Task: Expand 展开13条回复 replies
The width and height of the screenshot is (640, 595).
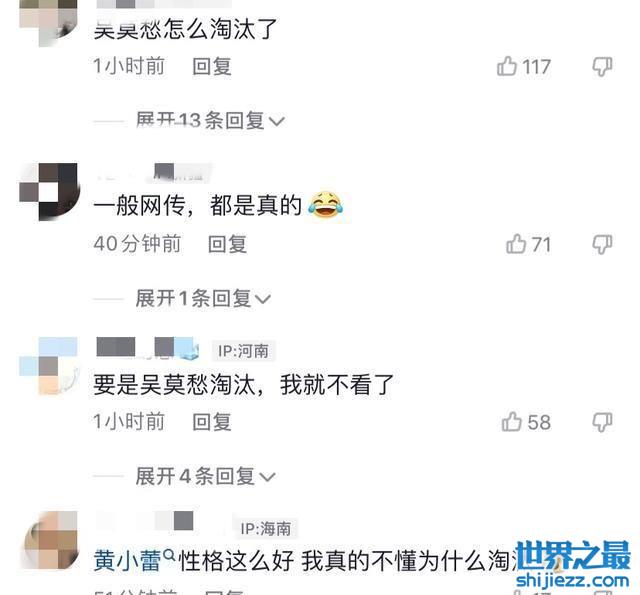Action: (x=210, y=120)
